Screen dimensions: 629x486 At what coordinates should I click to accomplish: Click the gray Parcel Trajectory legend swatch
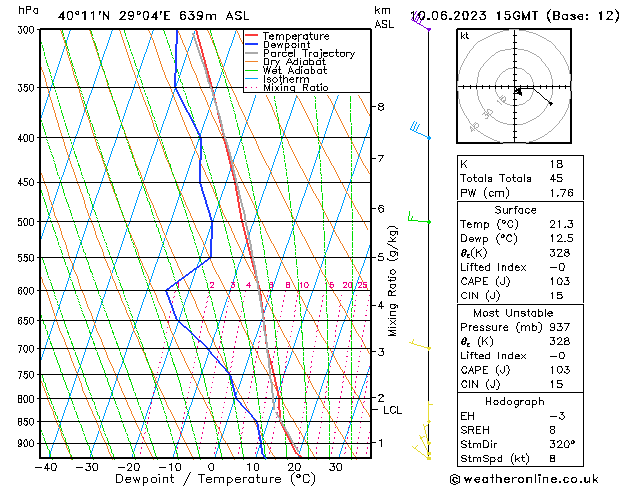click(x=252, y=53)
